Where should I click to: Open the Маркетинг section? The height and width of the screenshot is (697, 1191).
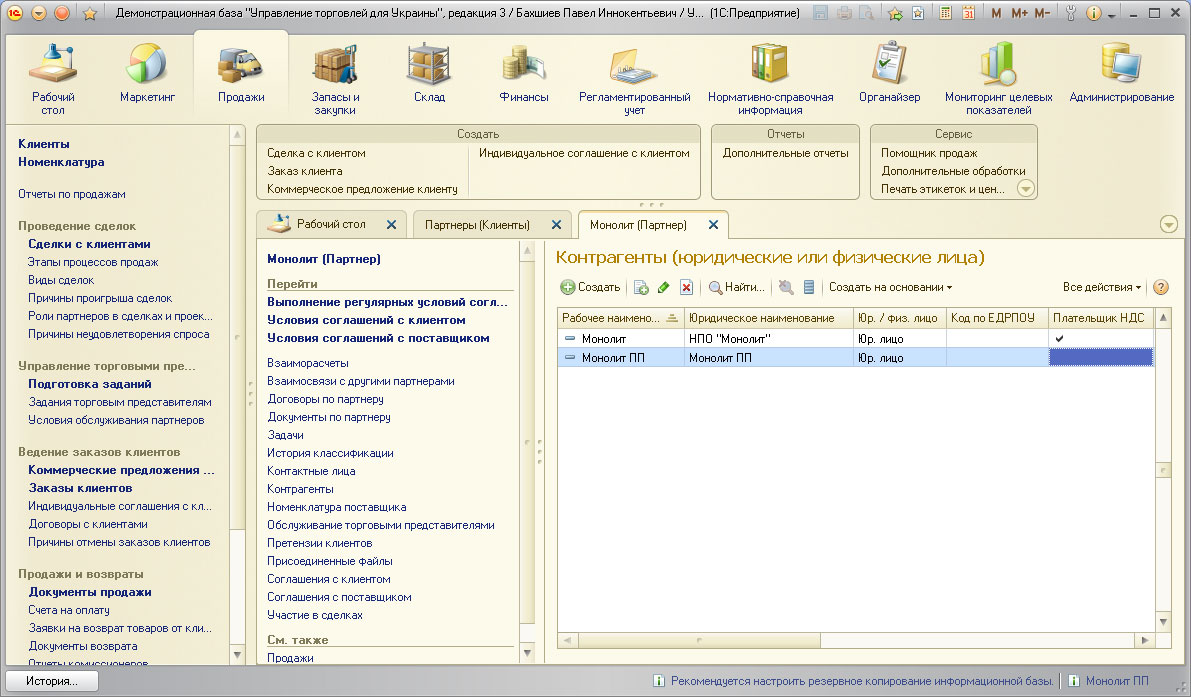click(147, 73)
